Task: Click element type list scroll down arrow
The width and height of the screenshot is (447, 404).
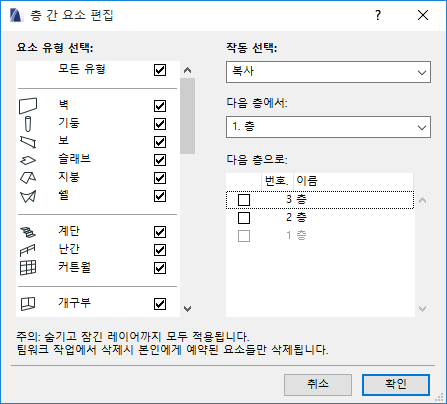Action: click(x=188, y=309)
